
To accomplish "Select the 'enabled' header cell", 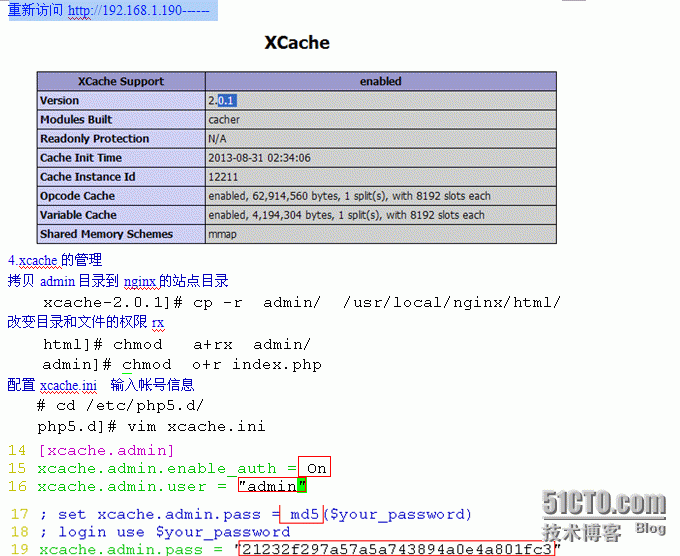I will [x=380, y=82].
